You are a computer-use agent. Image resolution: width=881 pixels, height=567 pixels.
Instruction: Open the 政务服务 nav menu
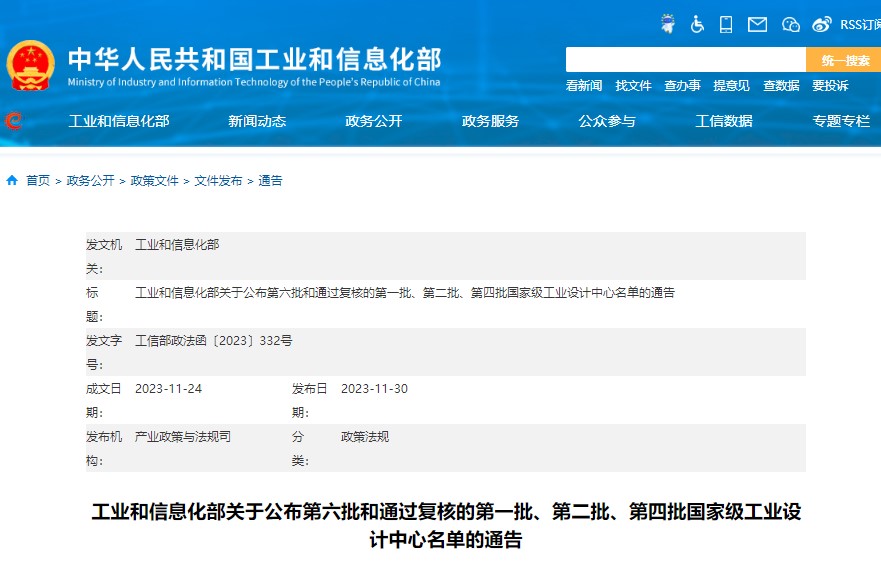click(x=491, y=121)
